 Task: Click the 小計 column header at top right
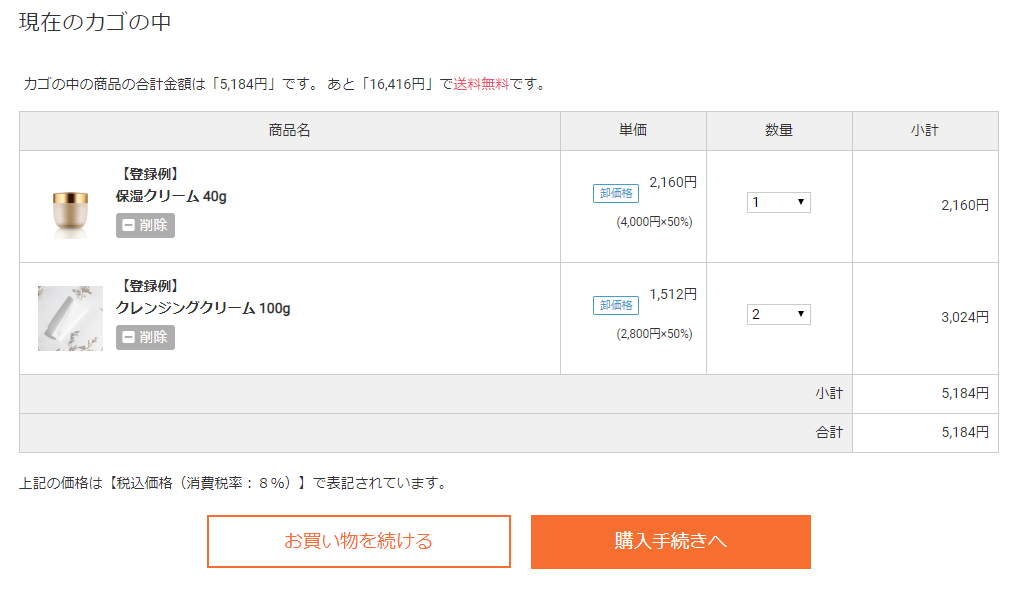click(925, 131)
